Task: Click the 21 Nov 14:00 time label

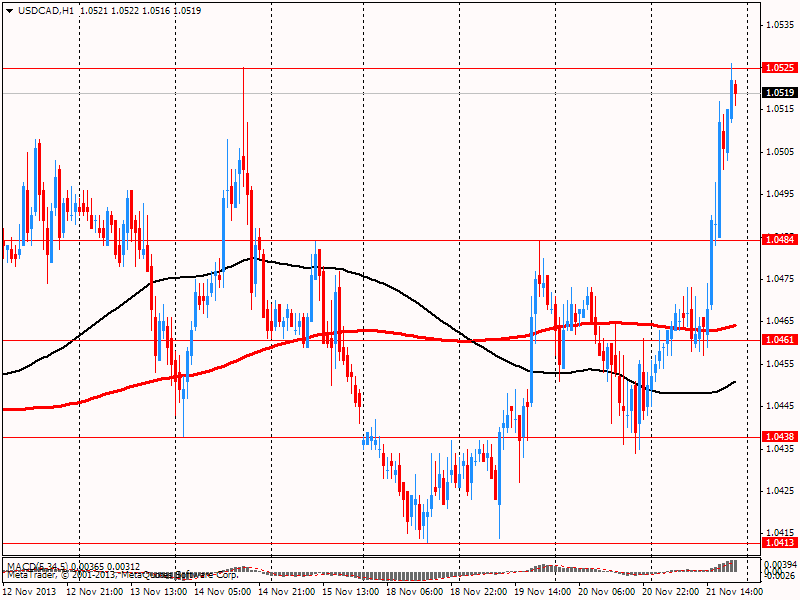Action: click(x=735, y=592)
